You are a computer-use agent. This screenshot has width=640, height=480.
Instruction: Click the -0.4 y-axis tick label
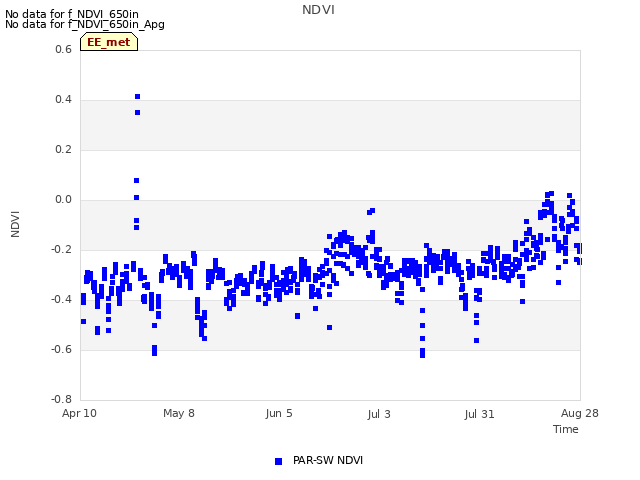[61, 300]
